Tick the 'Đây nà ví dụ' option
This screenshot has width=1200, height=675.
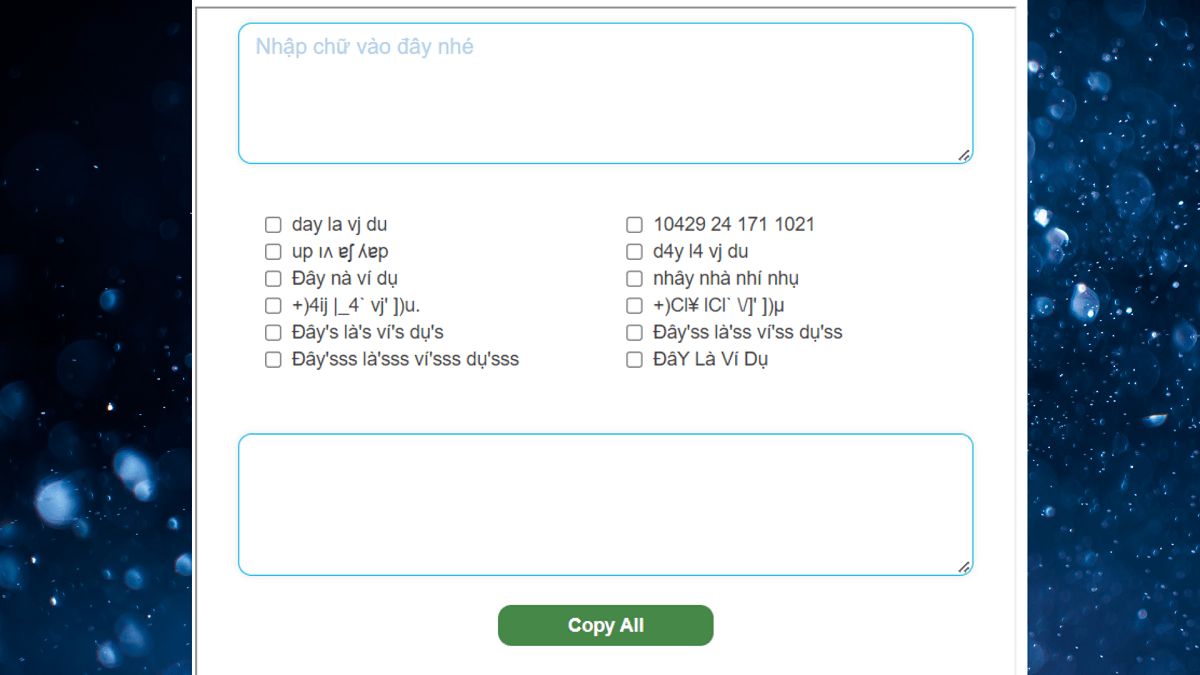(273, 279)
